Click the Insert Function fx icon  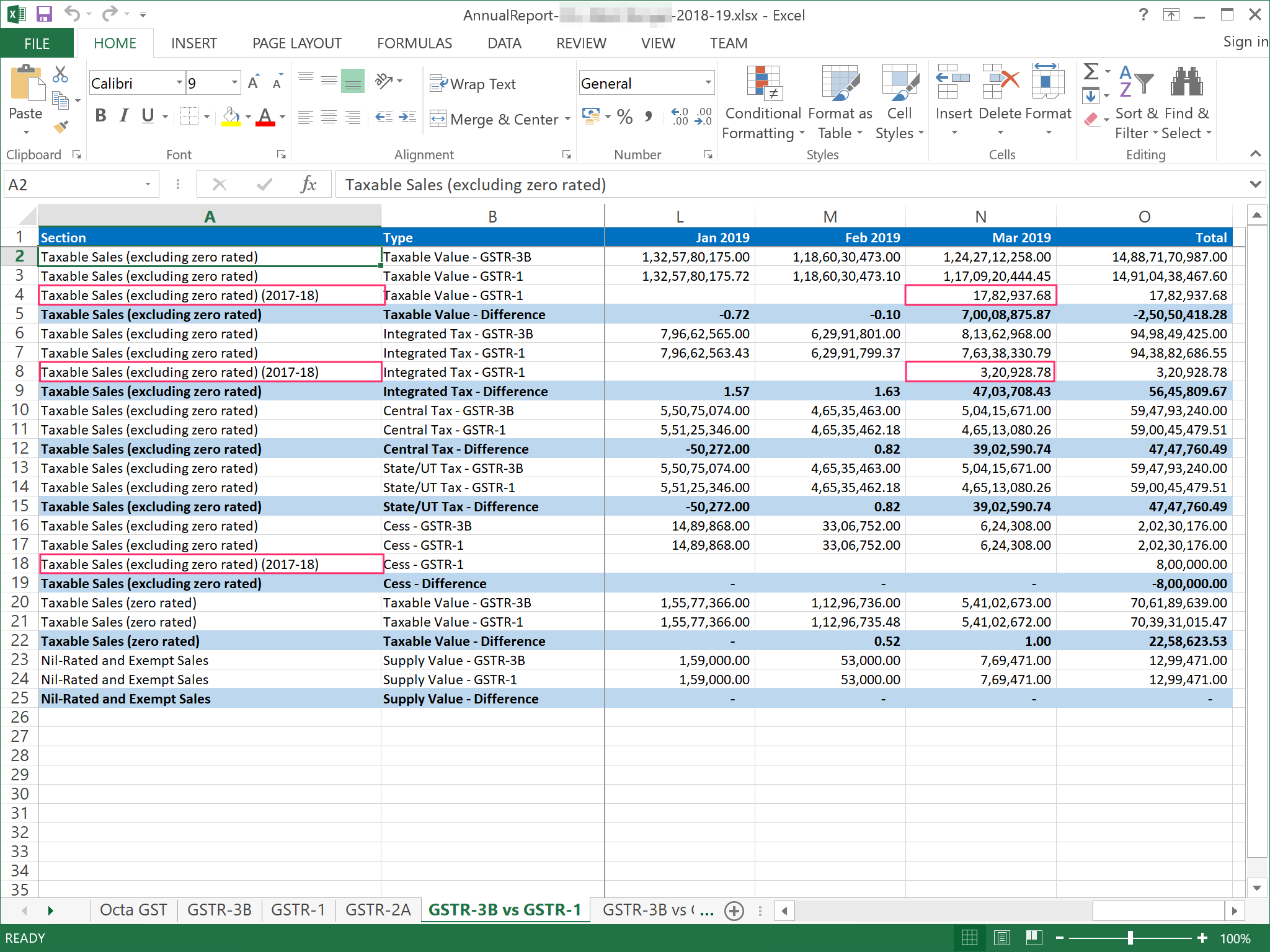coord(308,185)
